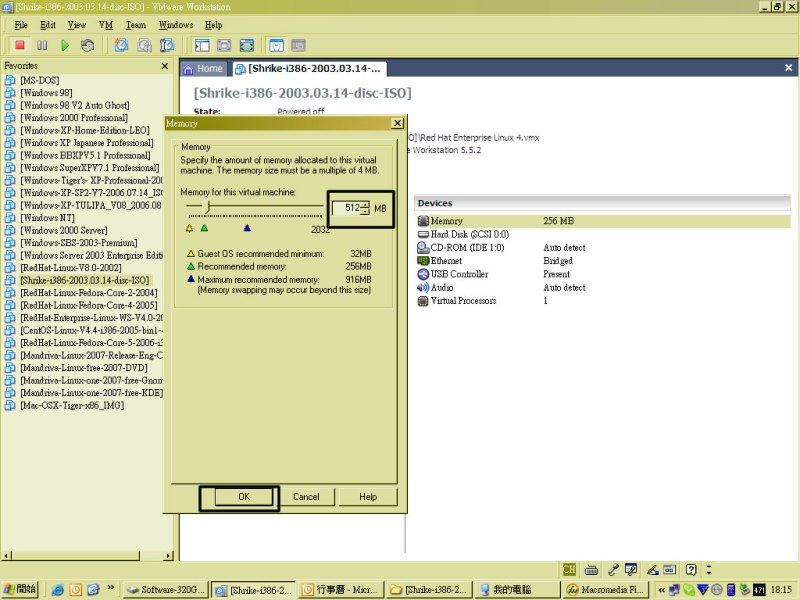The height and width of the screenshot is (600, 800).
Task: Click the green Power On play icon
Action: click(65, 45)
